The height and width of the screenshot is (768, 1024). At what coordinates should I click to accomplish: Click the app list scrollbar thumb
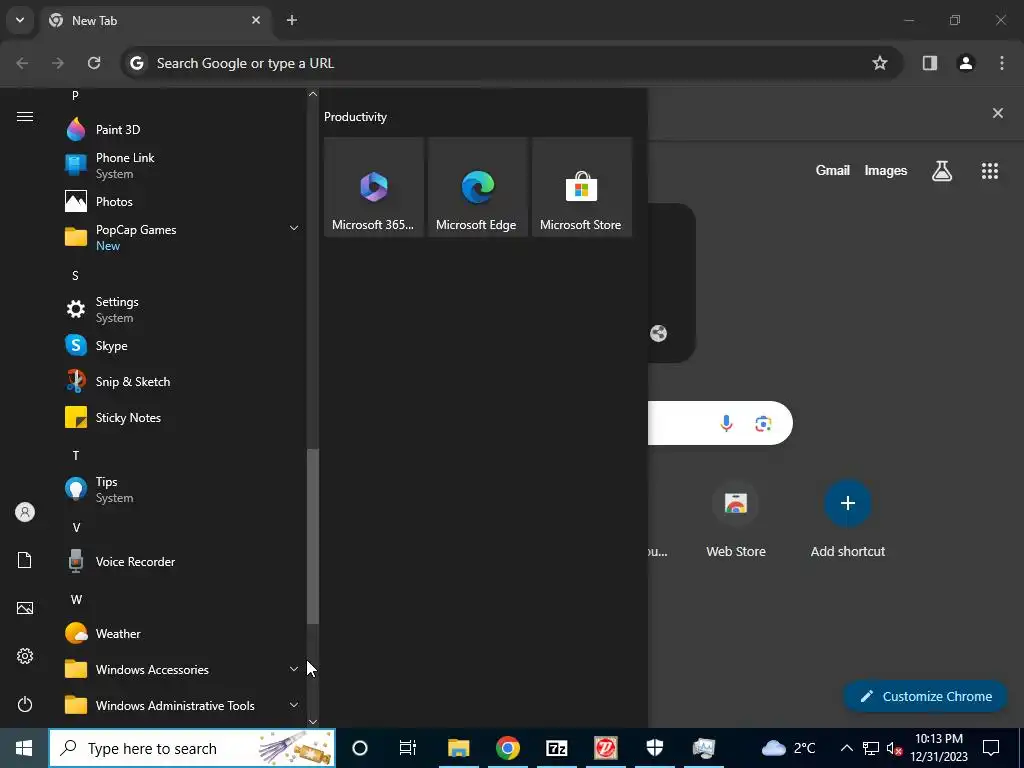pyautogui.click(x=313, y=536)
